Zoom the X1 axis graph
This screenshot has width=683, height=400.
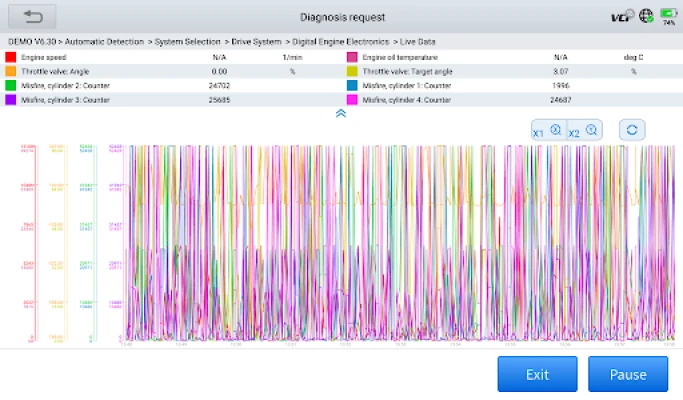pyautogui.click(x=548, y=131)
